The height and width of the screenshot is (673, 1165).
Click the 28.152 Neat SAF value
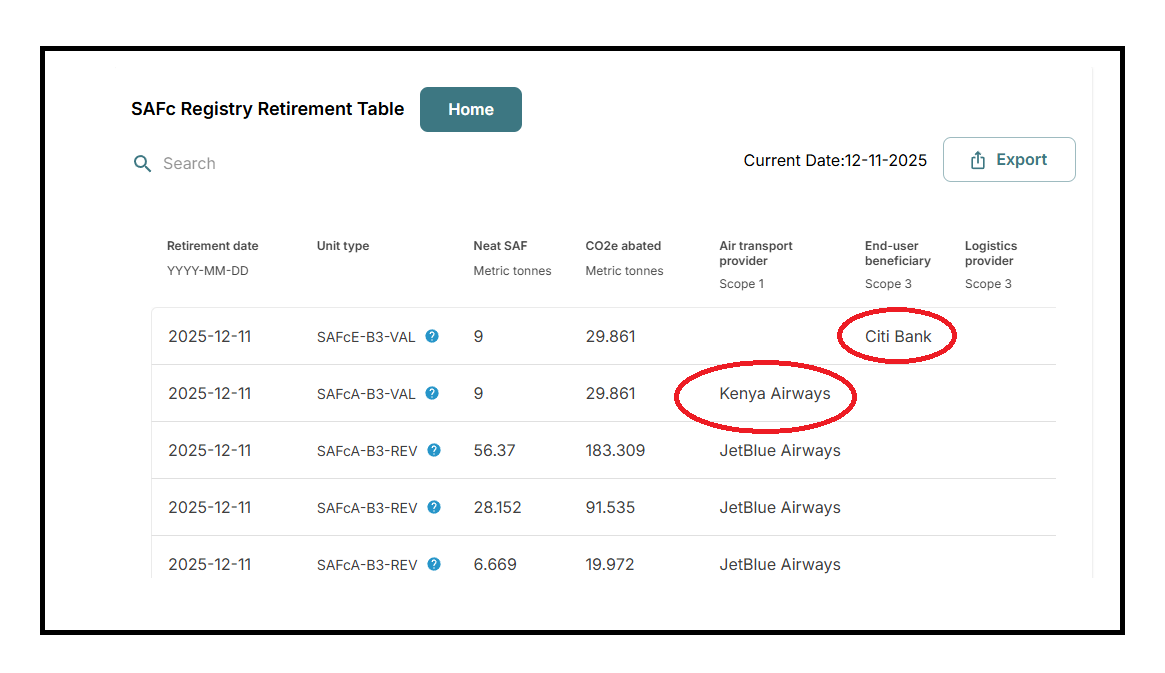click(497, 508)
